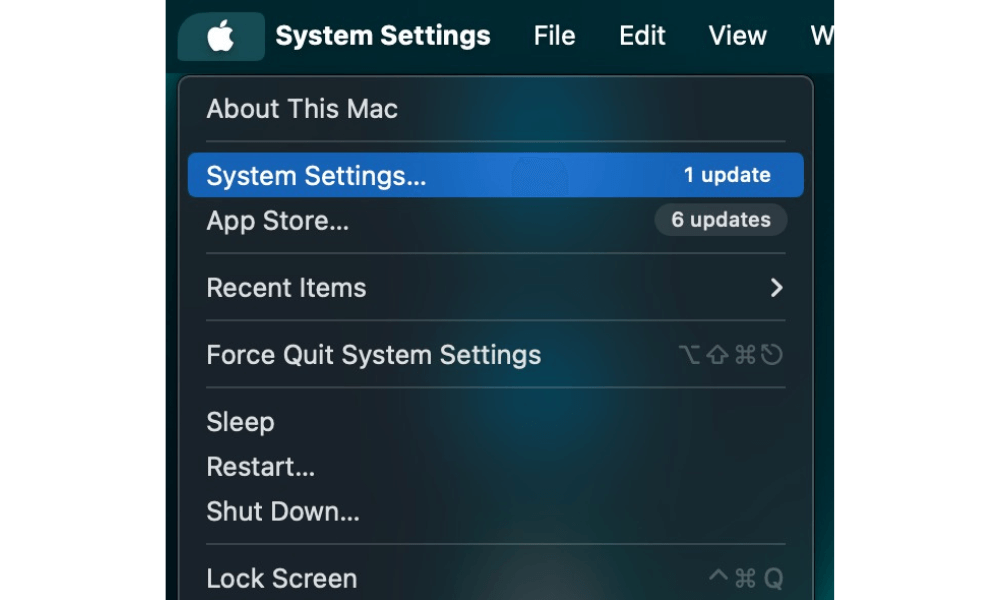This screenshot has width=1000, height=600.
Task: Choose Restart… from the Apple menu
Action: [496, 467]
